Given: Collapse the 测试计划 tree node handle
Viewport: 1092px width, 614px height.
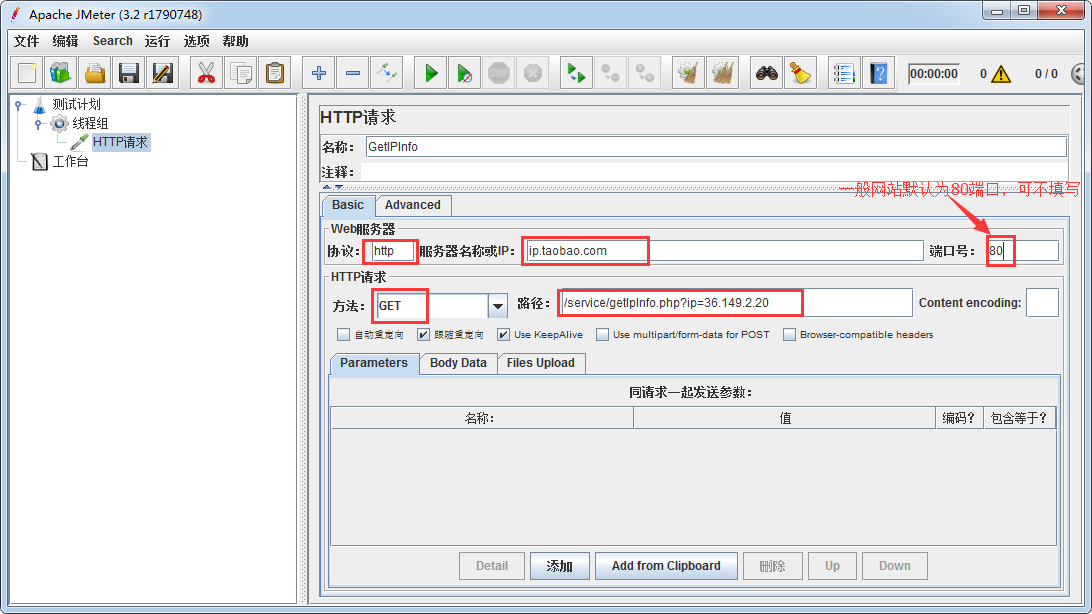Looking at the screenshot, I should click(19, 105).
